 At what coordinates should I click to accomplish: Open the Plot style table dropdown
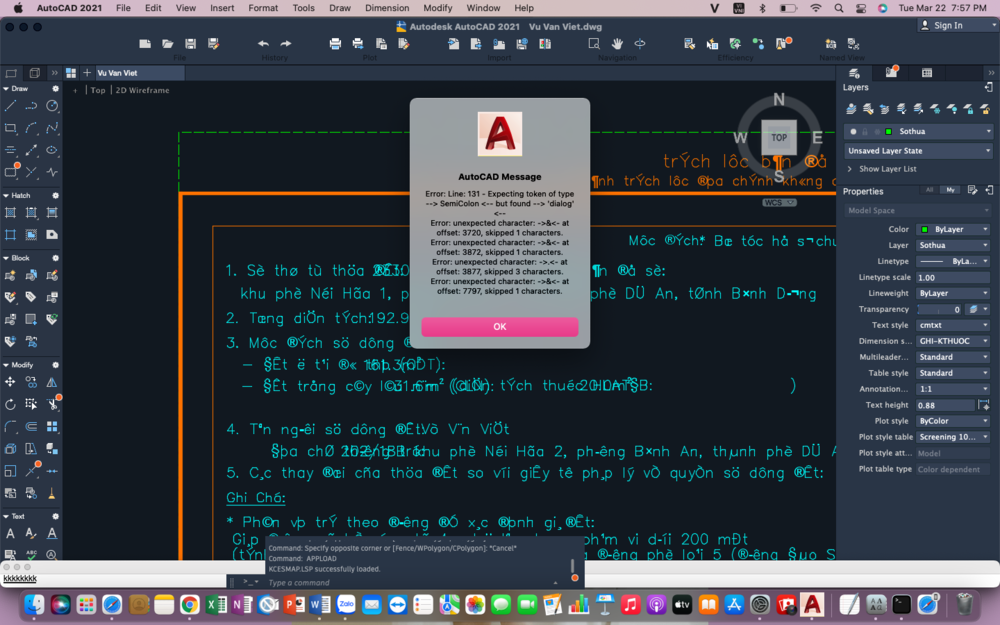point(953,437)
